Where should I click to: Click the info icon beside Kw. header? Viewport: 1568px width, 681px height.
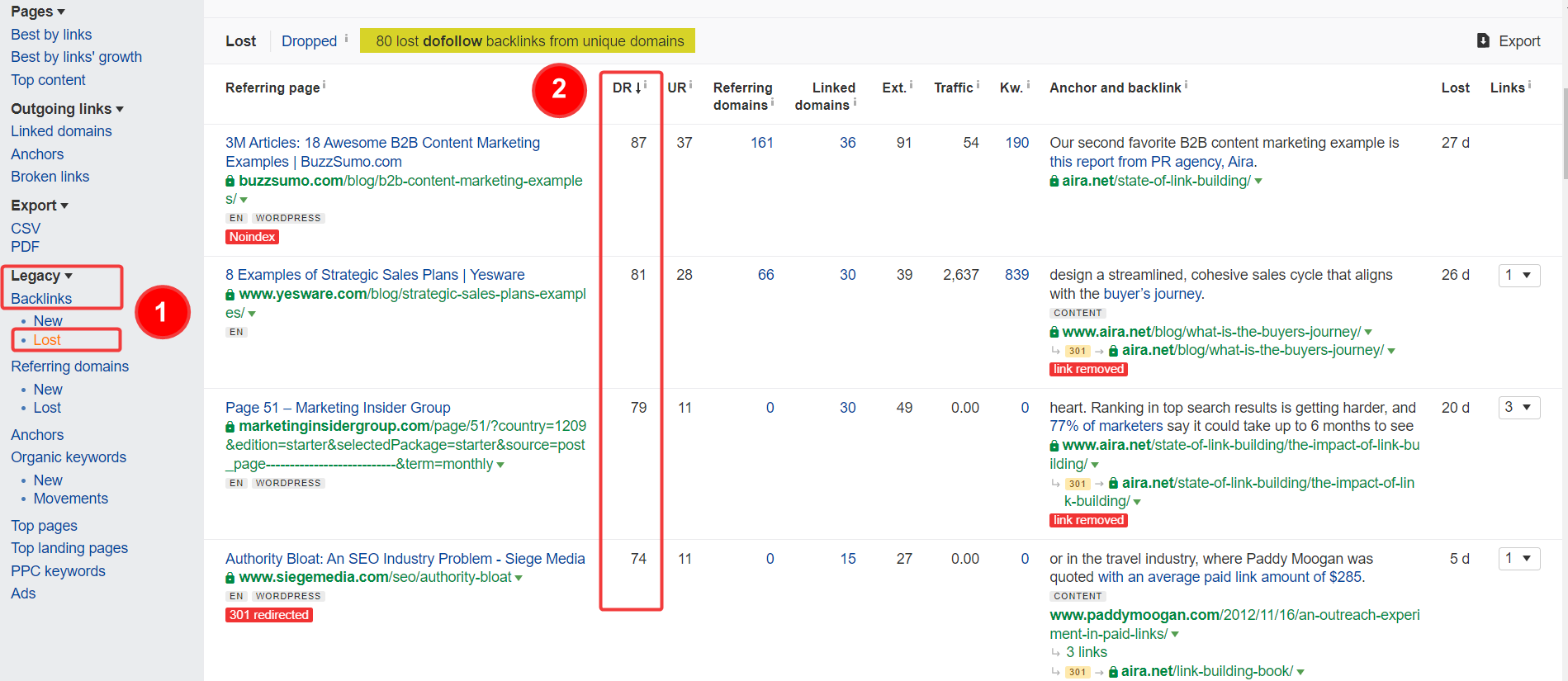pos(1028,84)
